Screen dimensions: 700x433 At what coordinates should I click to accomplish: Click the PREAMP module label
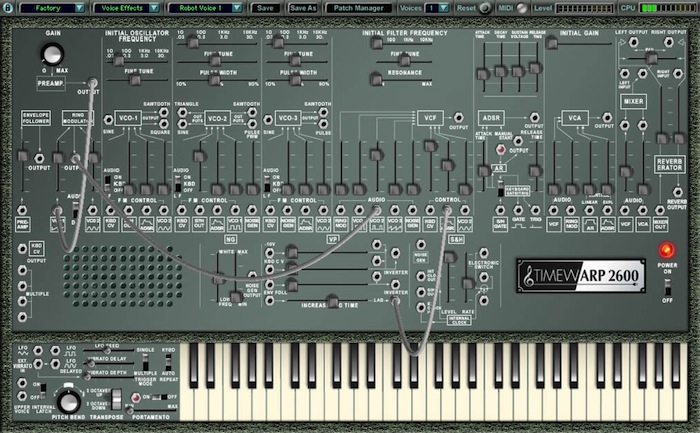pyautogui.click(x=50, y=83)
